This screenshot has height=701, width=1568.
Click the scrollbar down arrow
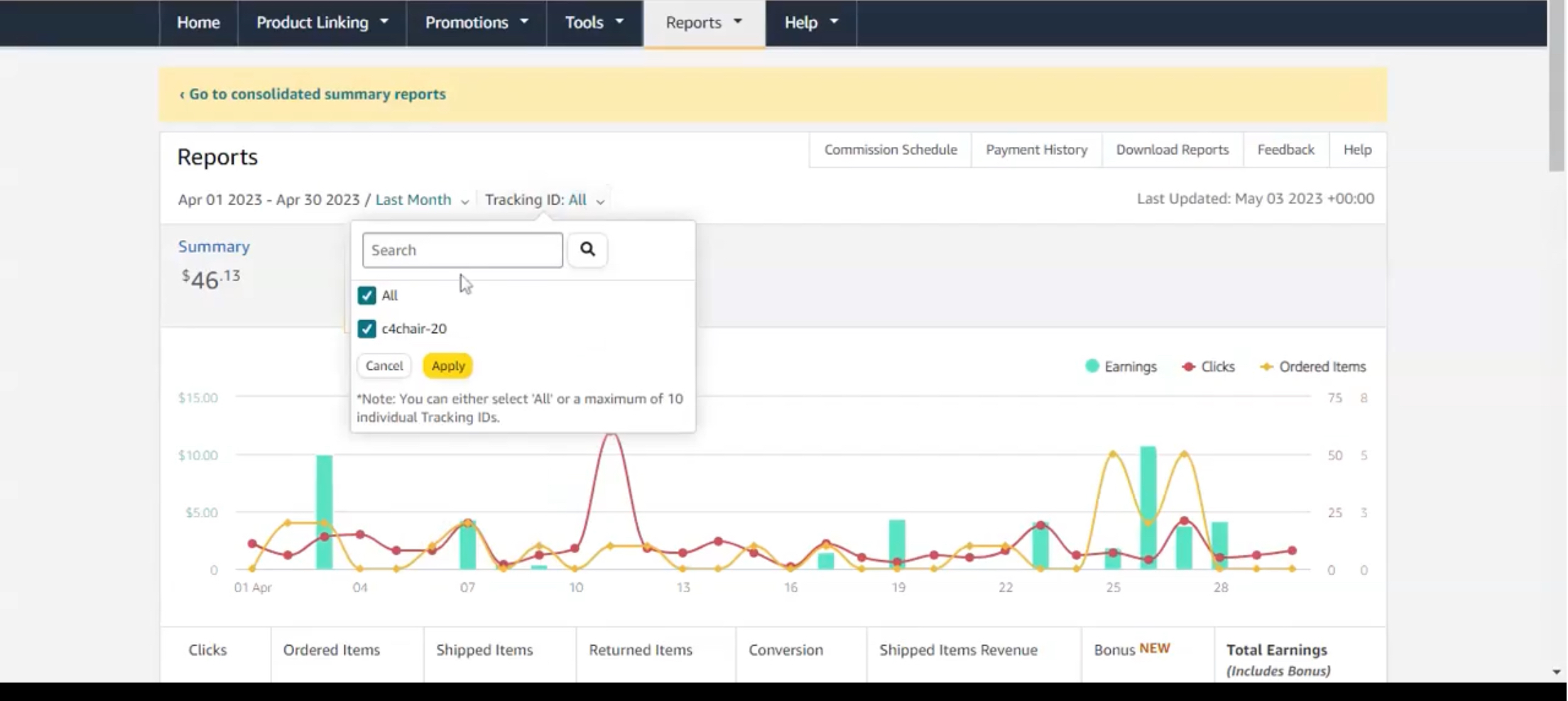click(x=1557, y=671)
